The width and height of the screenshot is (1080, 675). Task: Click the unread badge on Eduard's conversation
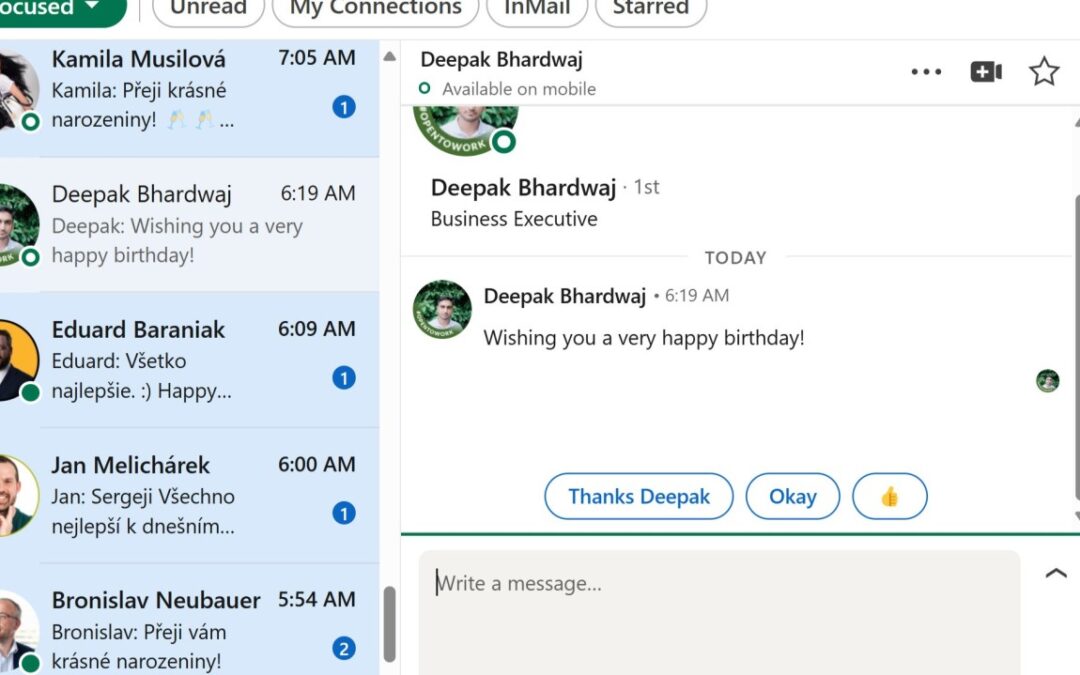(344, 378)
